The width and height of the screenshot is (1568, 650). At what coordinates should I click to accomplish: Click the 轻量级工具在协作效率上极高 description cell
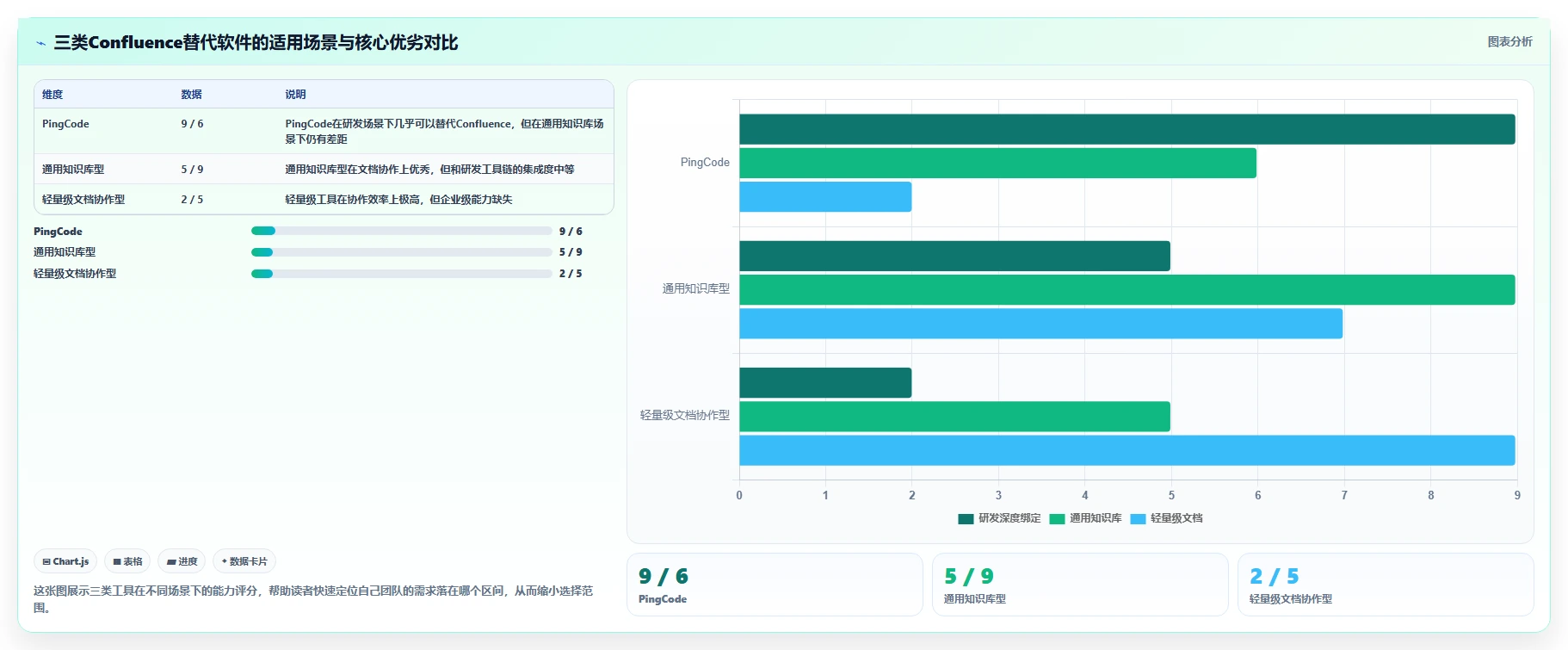point(398,200)
